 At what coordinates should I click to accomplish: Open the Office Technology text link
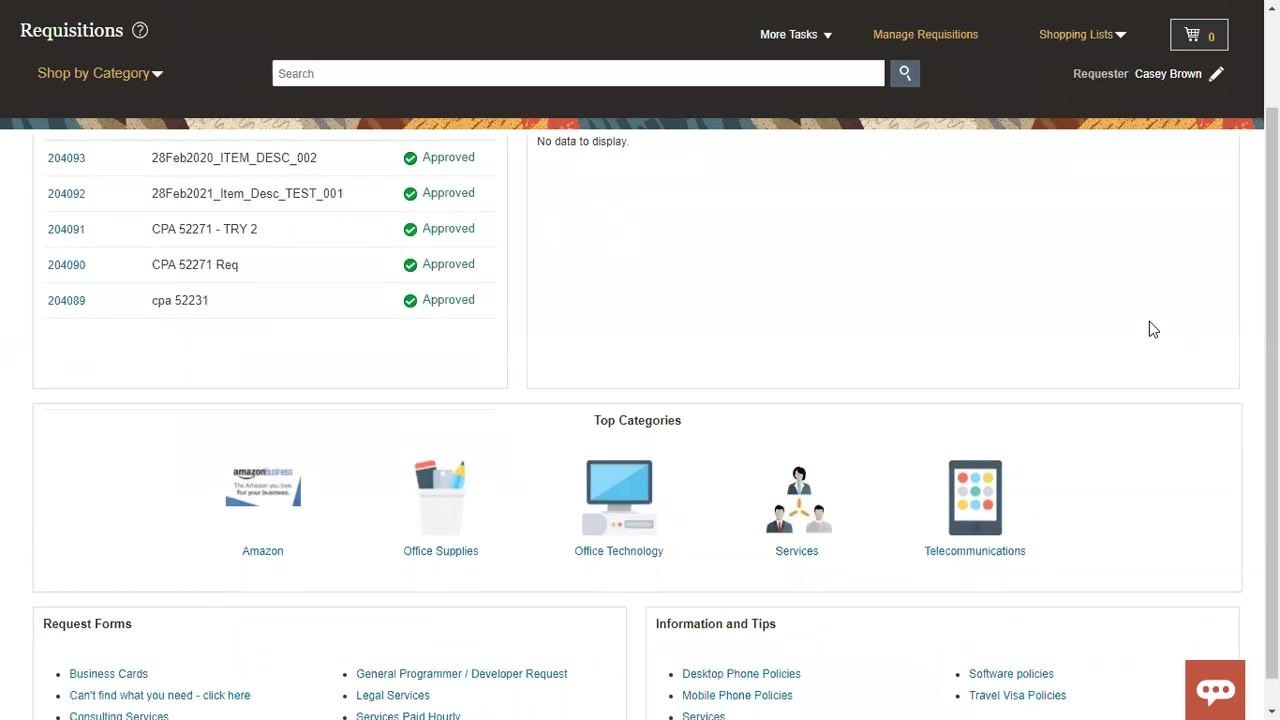tap(619, 551)
